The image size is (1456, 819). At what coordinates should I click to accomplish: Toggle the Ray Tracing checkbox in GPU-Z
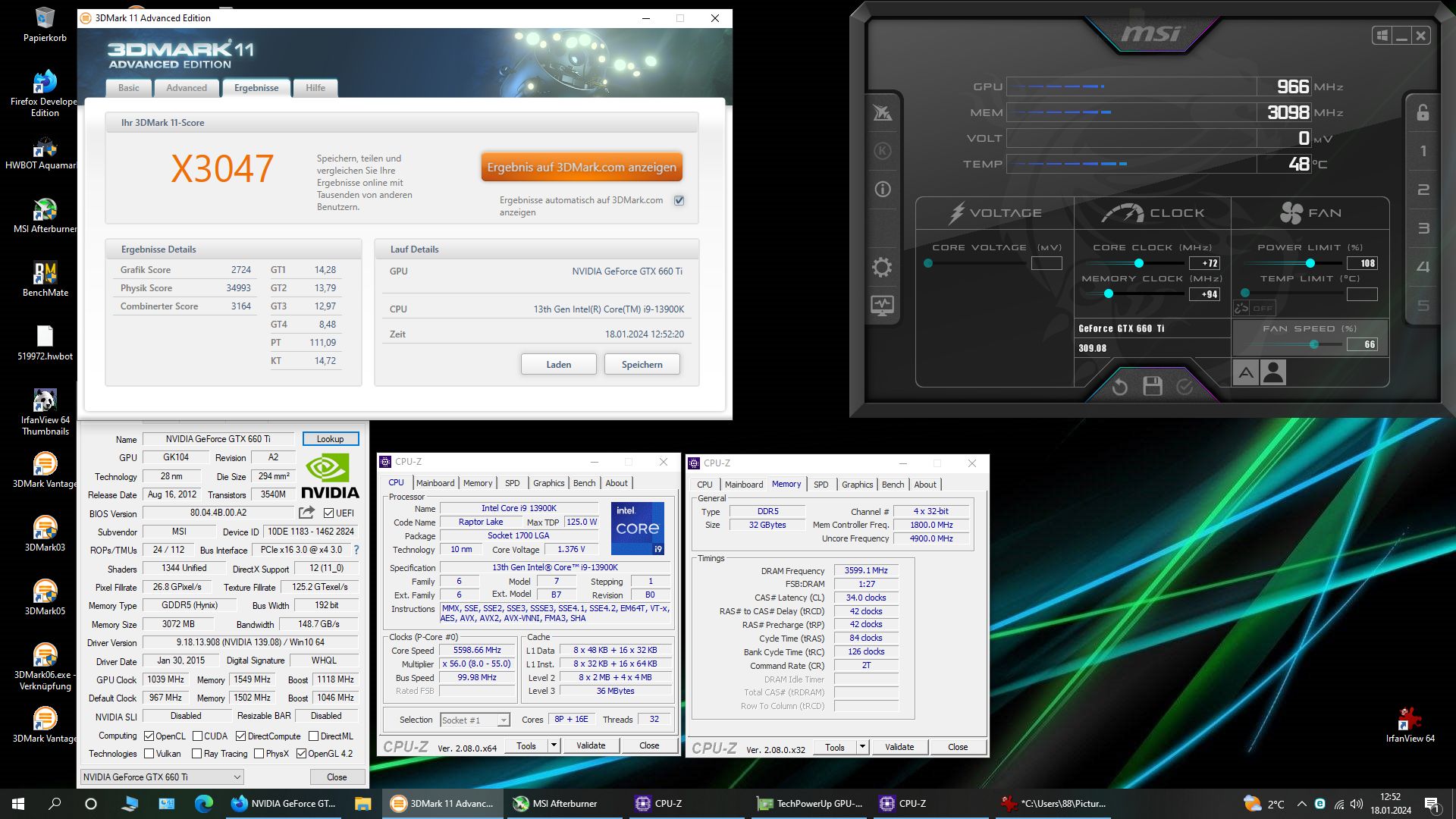click(x=197, y=754)
